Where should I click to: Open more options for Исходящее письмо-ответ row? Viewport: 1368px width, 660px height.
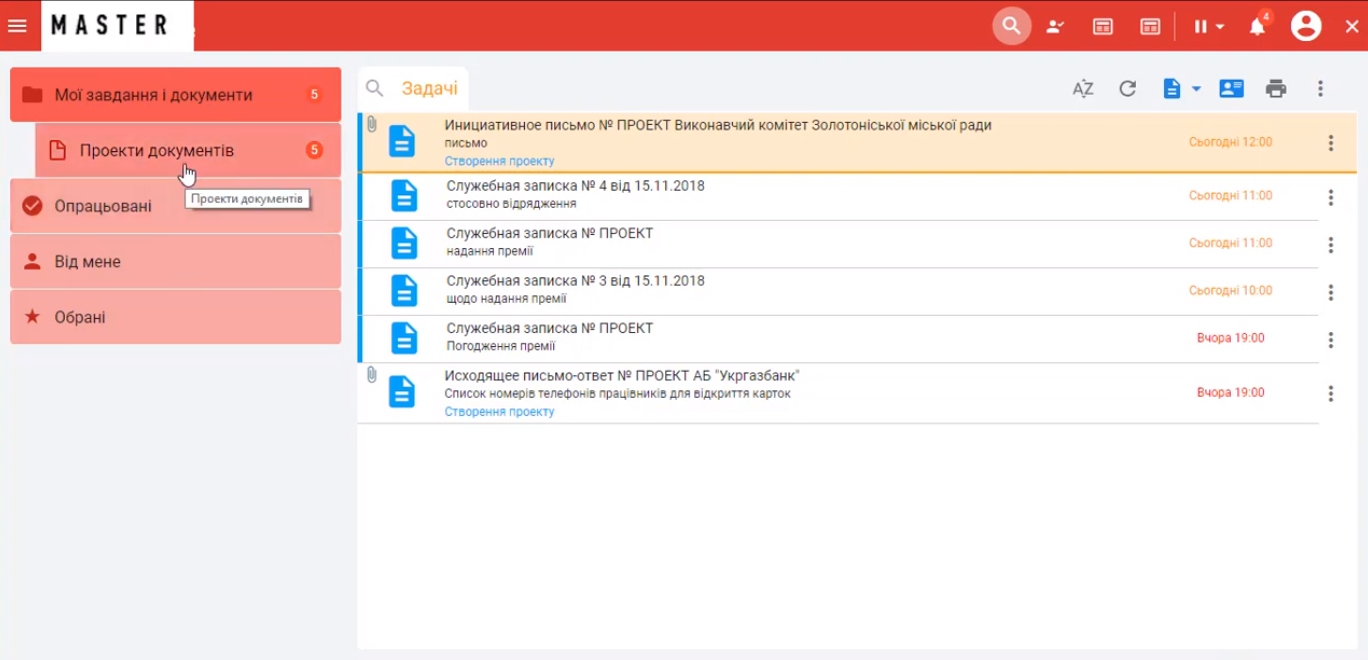pos(1331,394)
